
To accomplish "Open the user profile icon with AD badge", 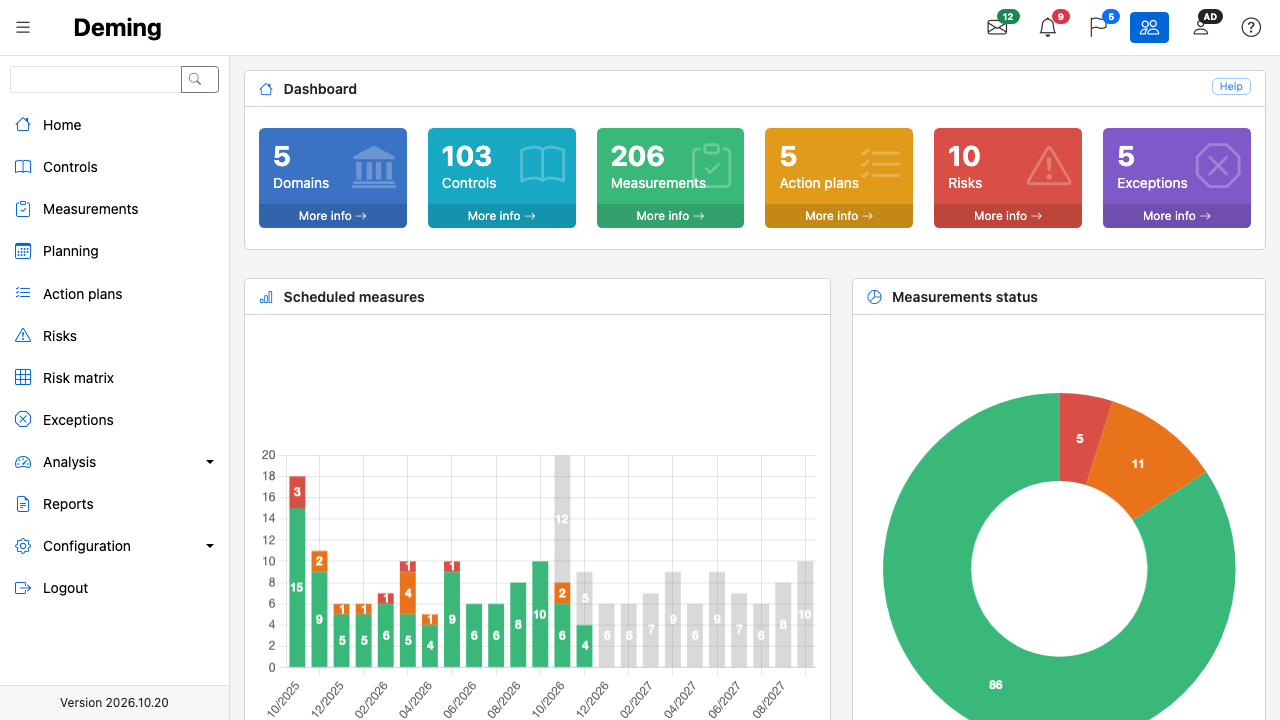I will point(1201,27).
